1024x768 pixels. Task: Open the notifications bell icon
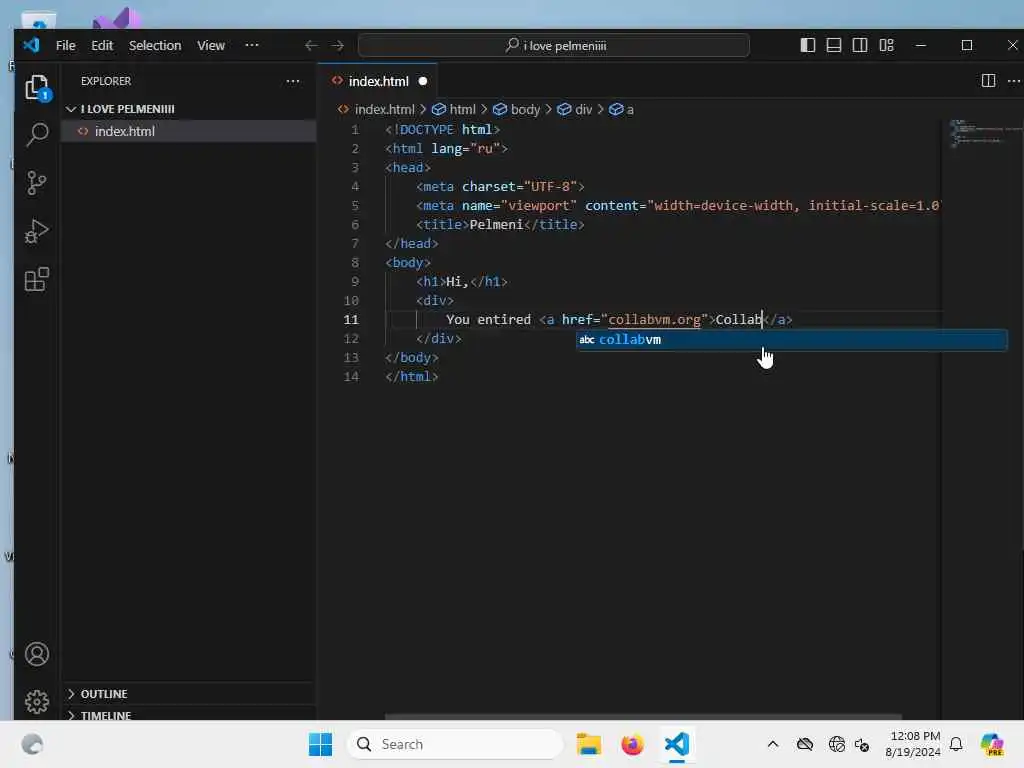click(956, 744)
